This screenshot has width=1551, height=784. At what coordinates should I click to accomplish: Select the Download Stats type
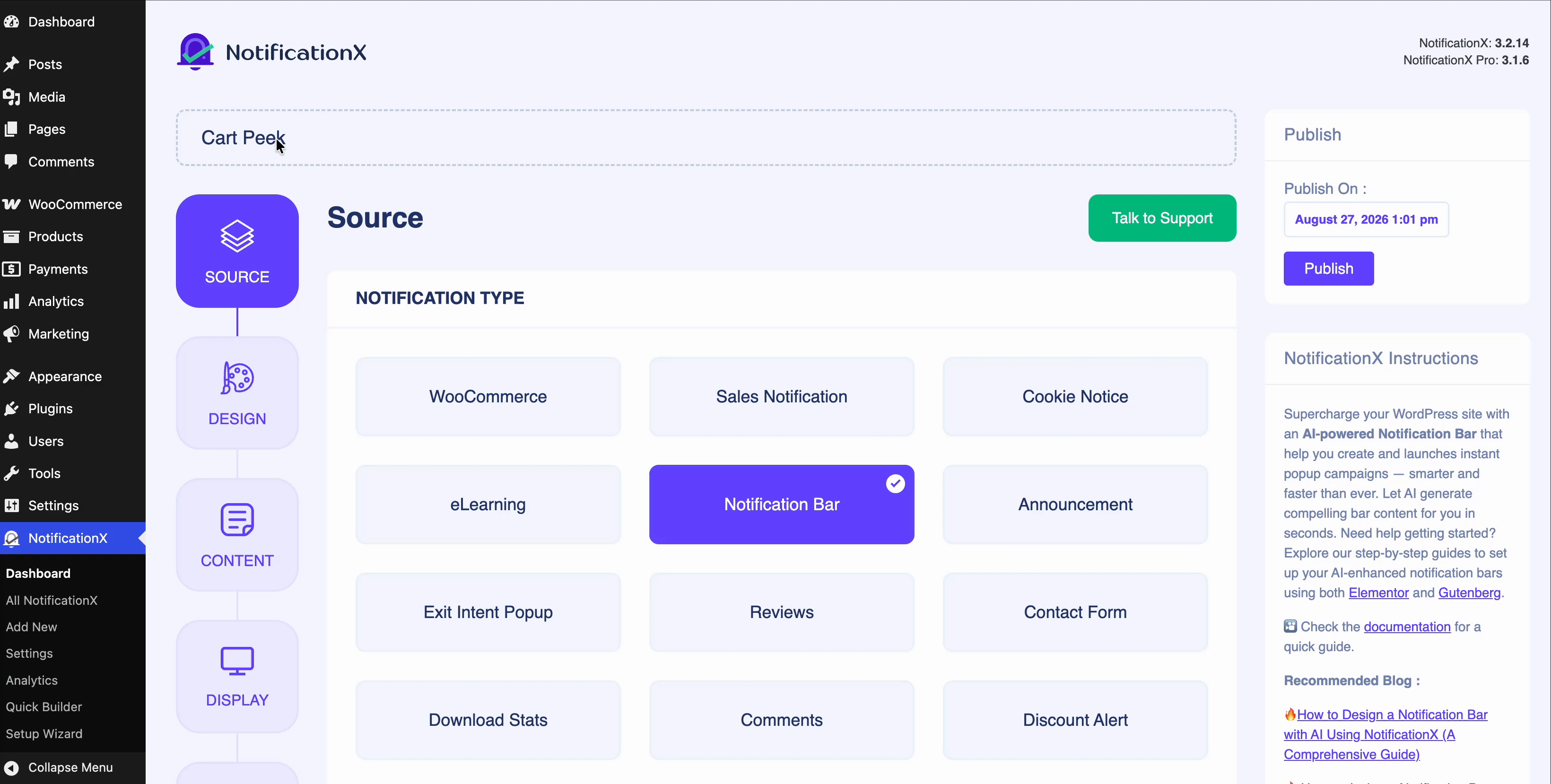(x=488, y=720)
